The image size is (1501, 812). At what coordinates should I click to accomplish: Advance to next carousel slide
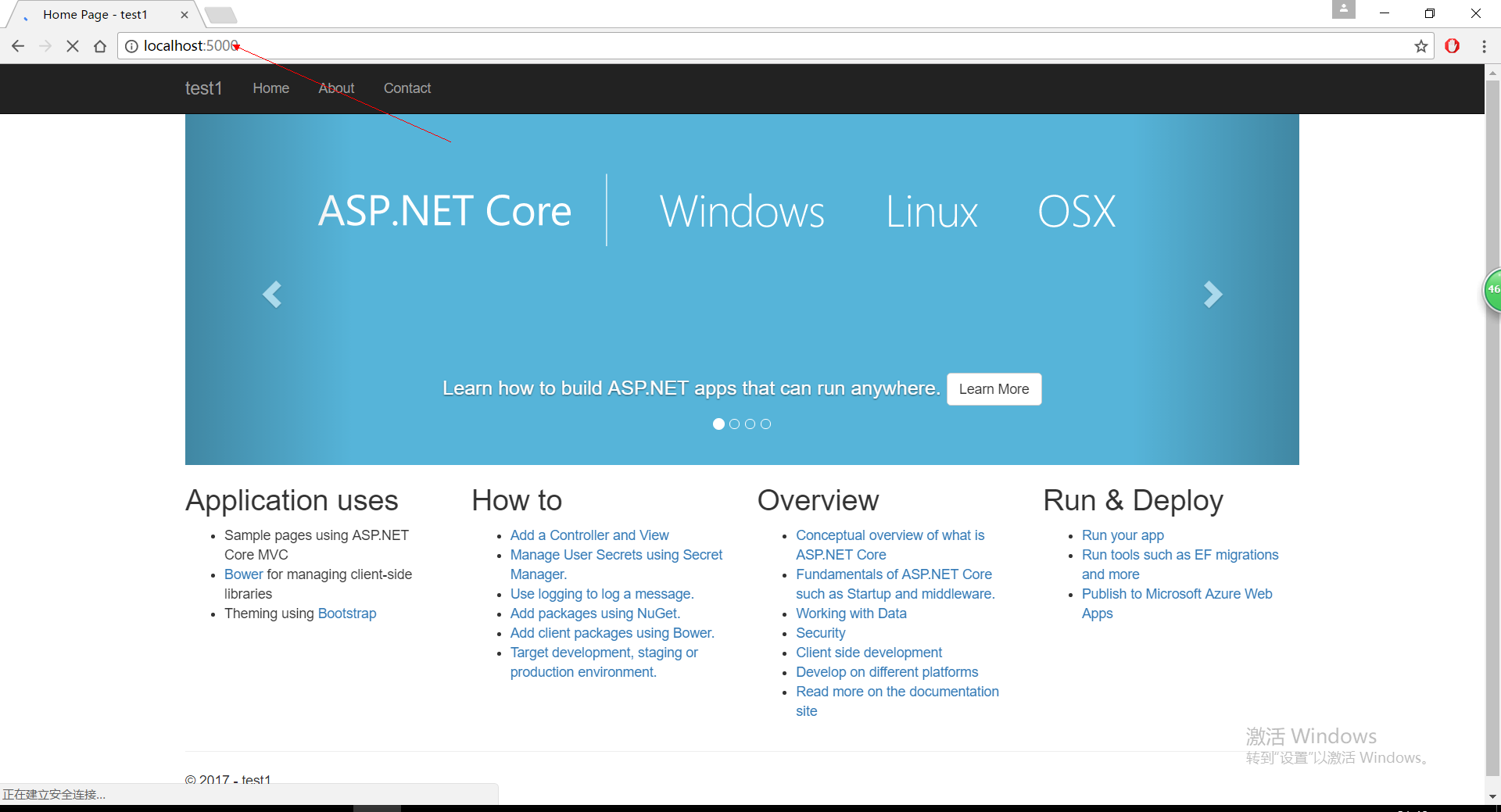coord(1213,295)
